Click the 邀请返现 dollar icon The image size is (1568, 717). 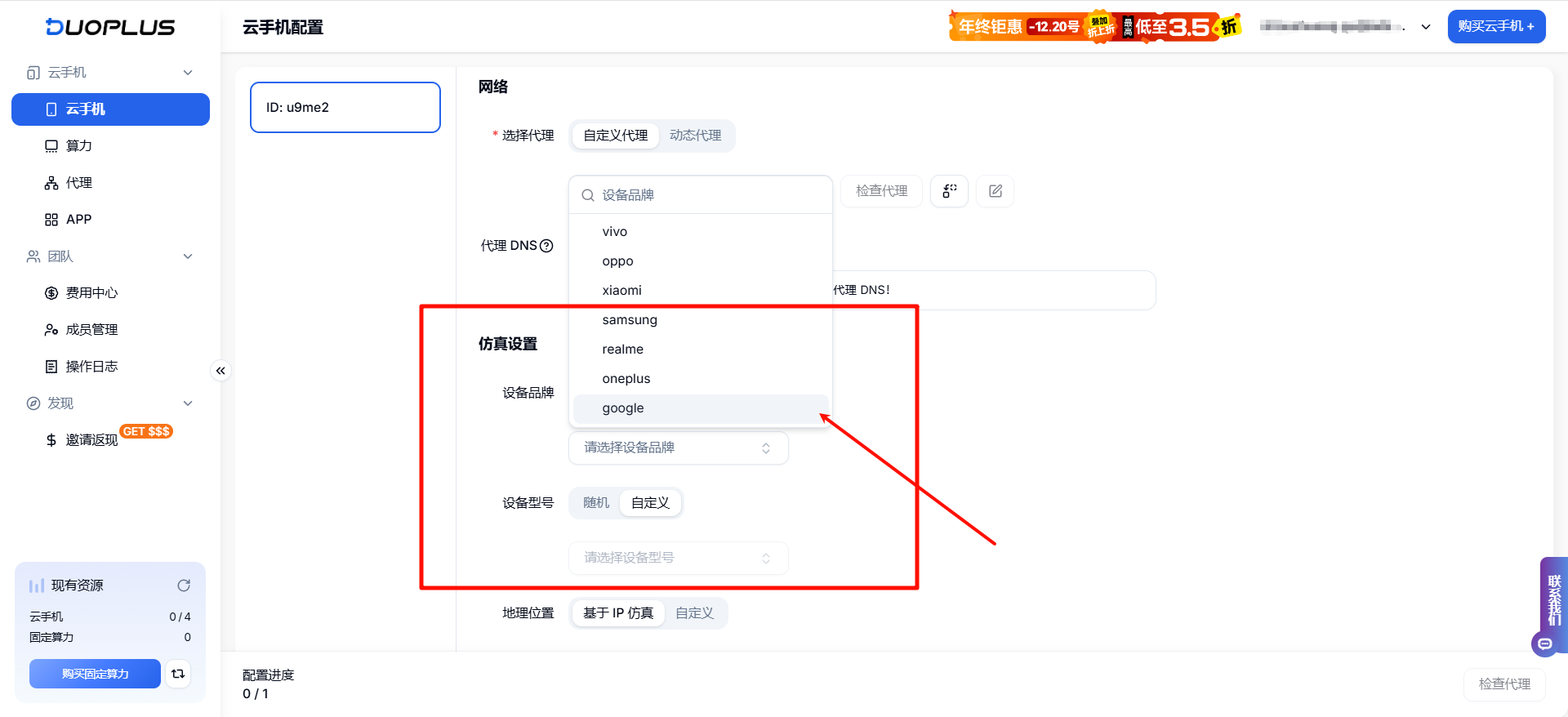point(51,440)
